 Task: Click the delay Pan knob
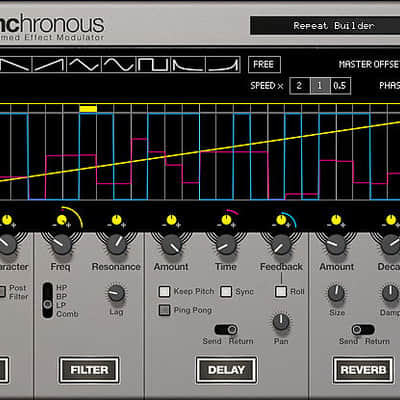281,322
